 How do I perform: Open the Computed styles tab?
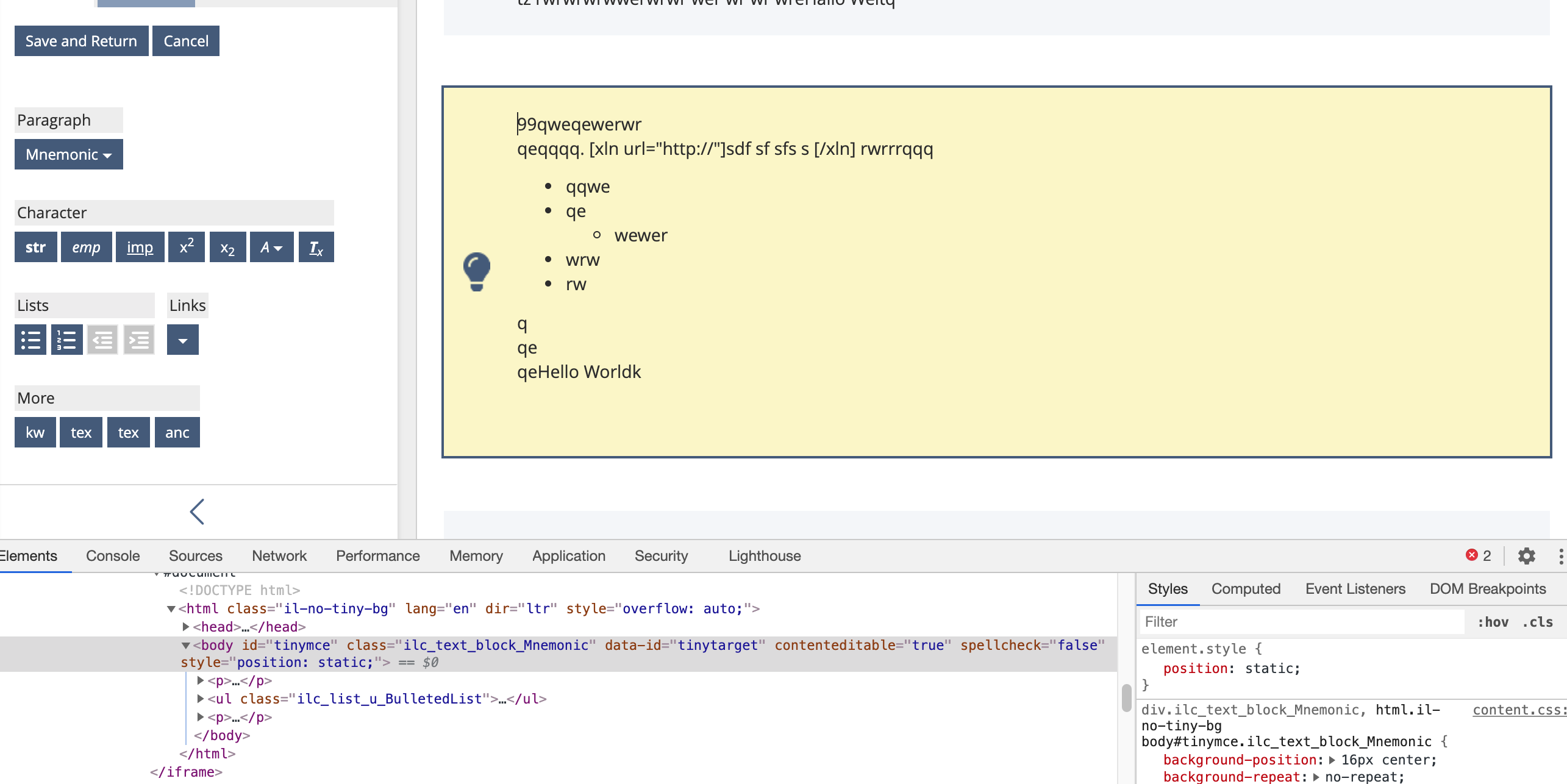click(1245, 589)
